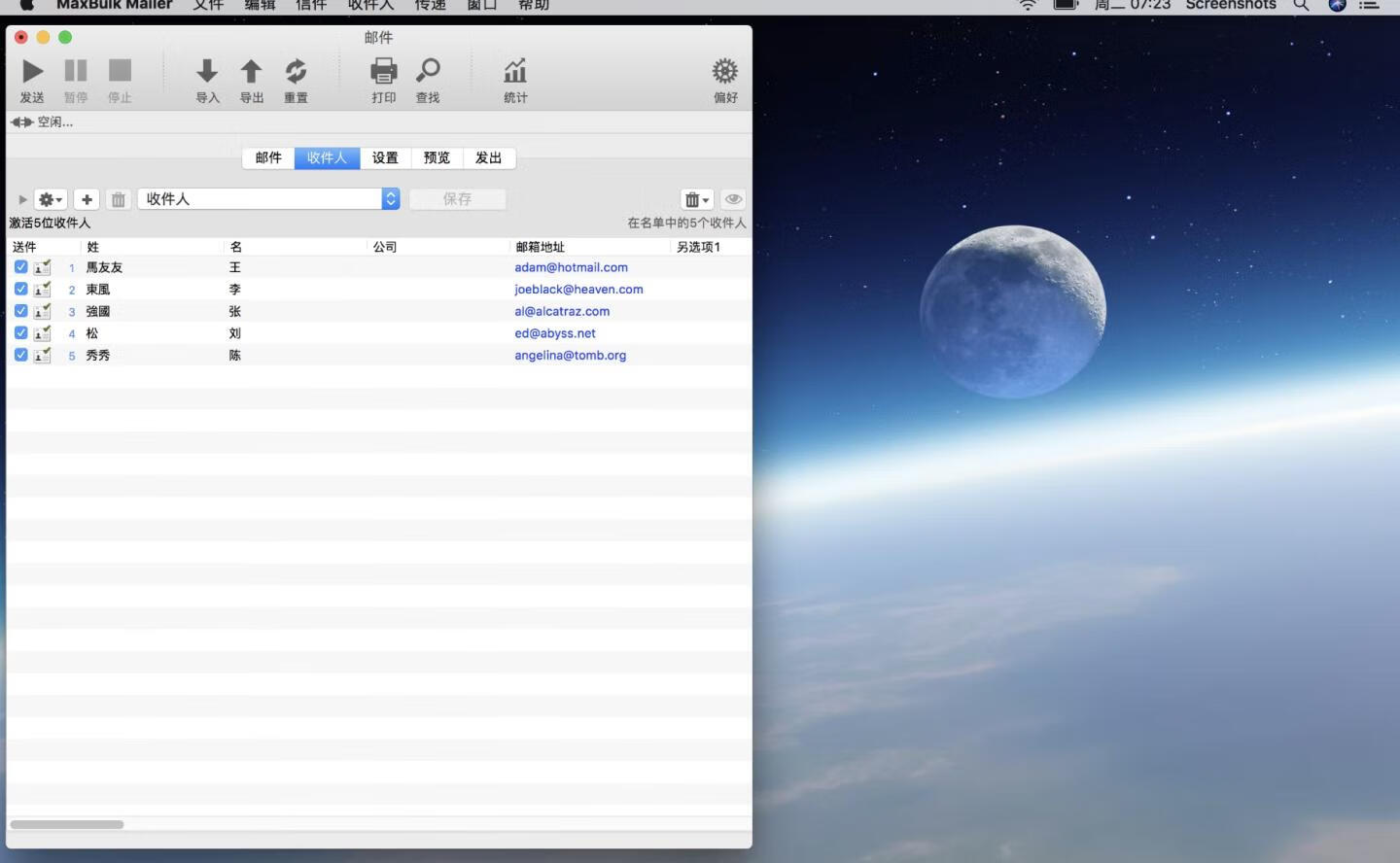Click the adam@hotmail.com email link
Image resolution: width=1400 pixels, height=863 pixels.
[x=571, y=267]
